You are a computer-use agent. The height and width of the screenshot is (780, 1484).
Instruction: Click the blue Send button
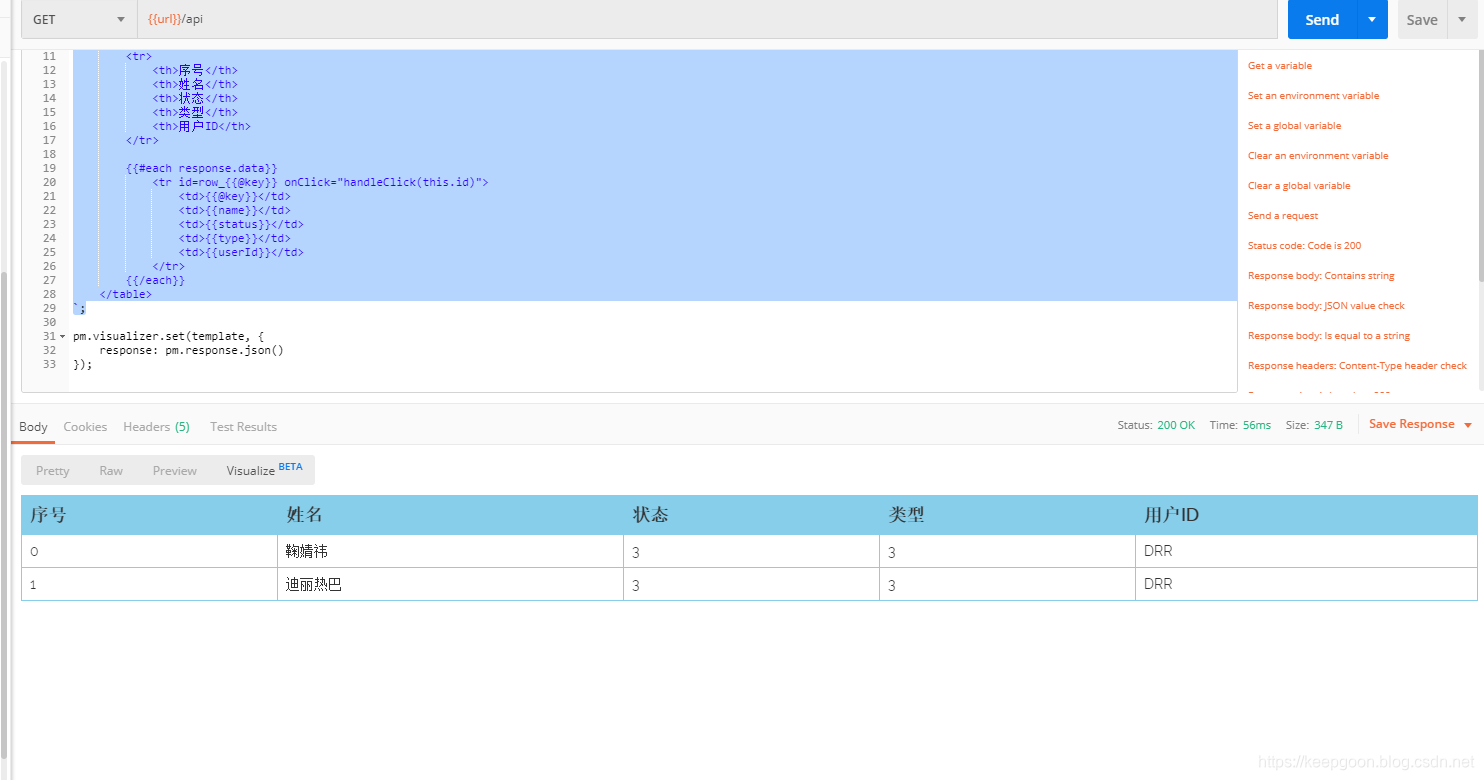point(1322,20)
